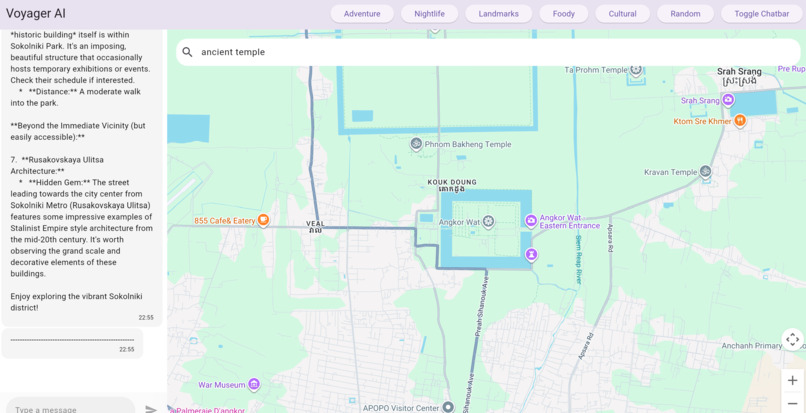Select the Ktom Sre Khmer restaurant pin
806x413 pixels.
[740, 121]
